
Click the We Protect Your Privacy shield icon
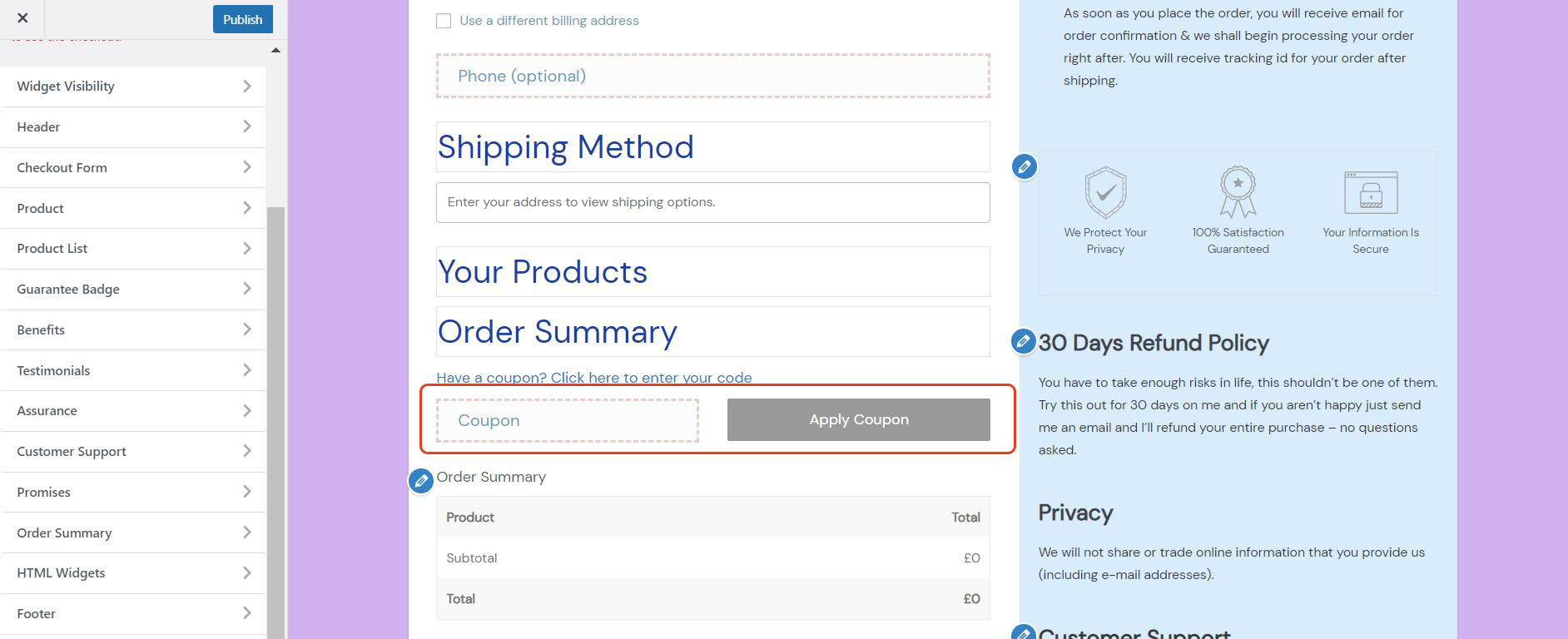1105,192
